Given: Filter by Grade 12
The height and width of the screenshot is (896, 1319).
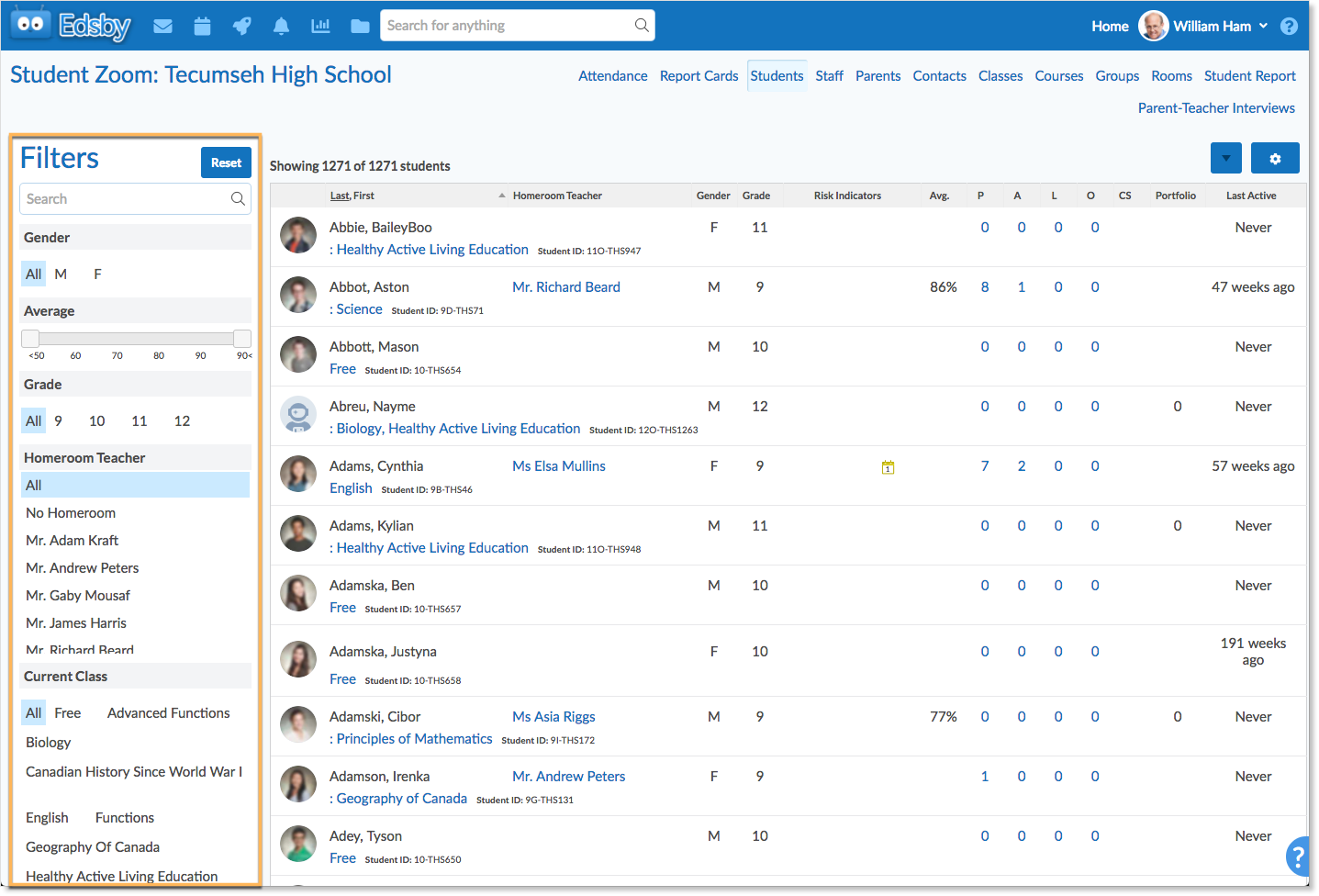Looking at the screenshot, I should (182, 420).
